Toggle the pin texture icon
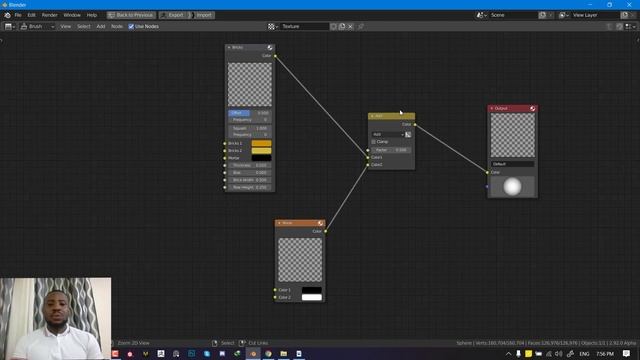This screenshot has height=360, width=640. (360, 27)
